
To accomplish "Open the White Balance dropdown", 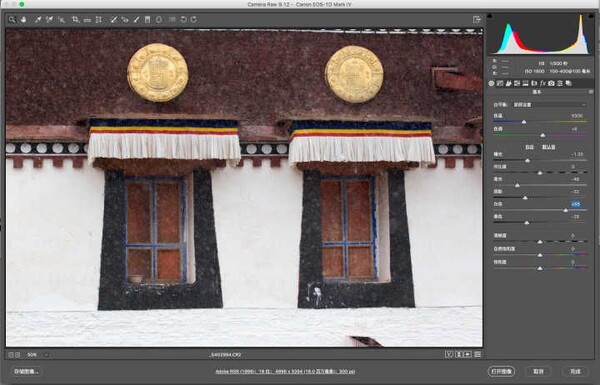I will tap(549, 104).
